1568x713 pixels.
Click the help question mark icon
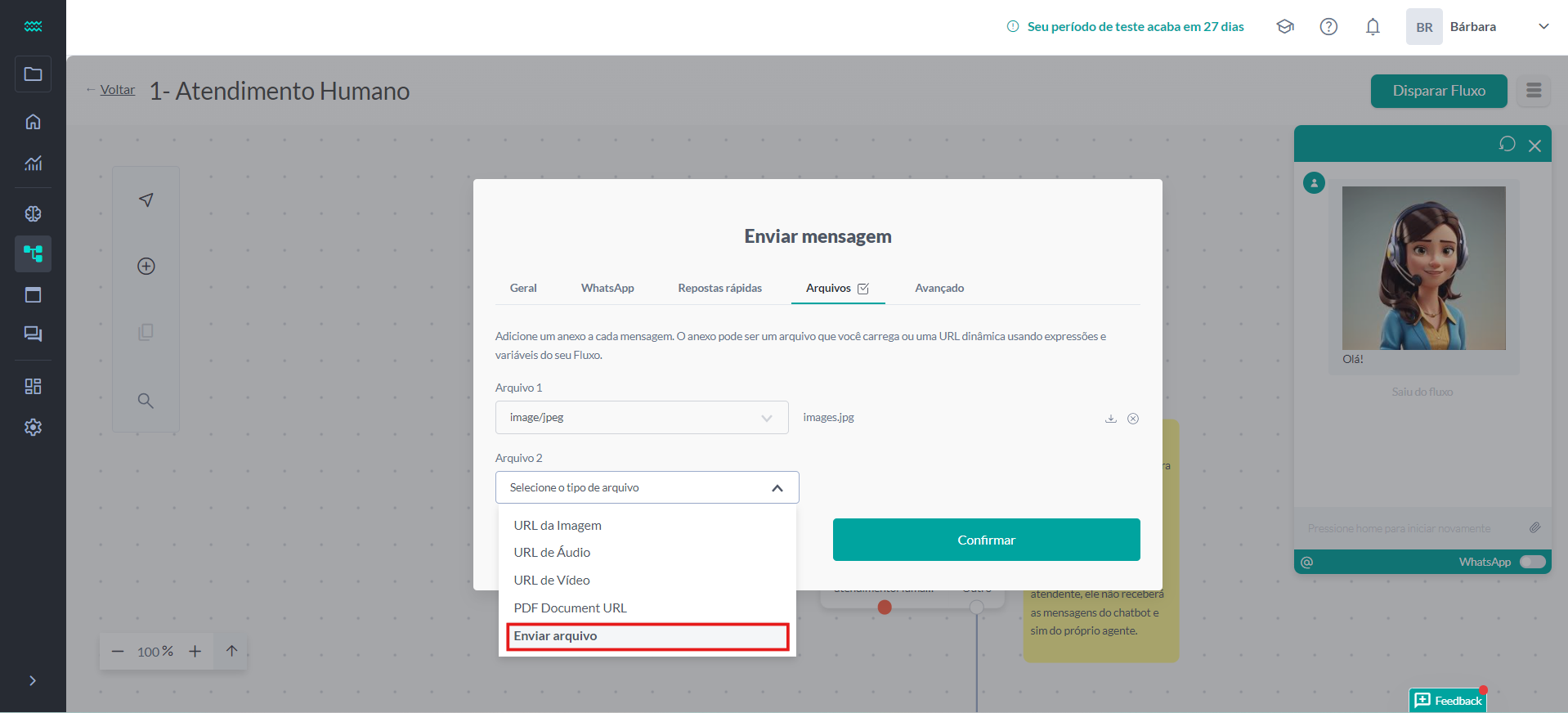tap(1328, 27)
